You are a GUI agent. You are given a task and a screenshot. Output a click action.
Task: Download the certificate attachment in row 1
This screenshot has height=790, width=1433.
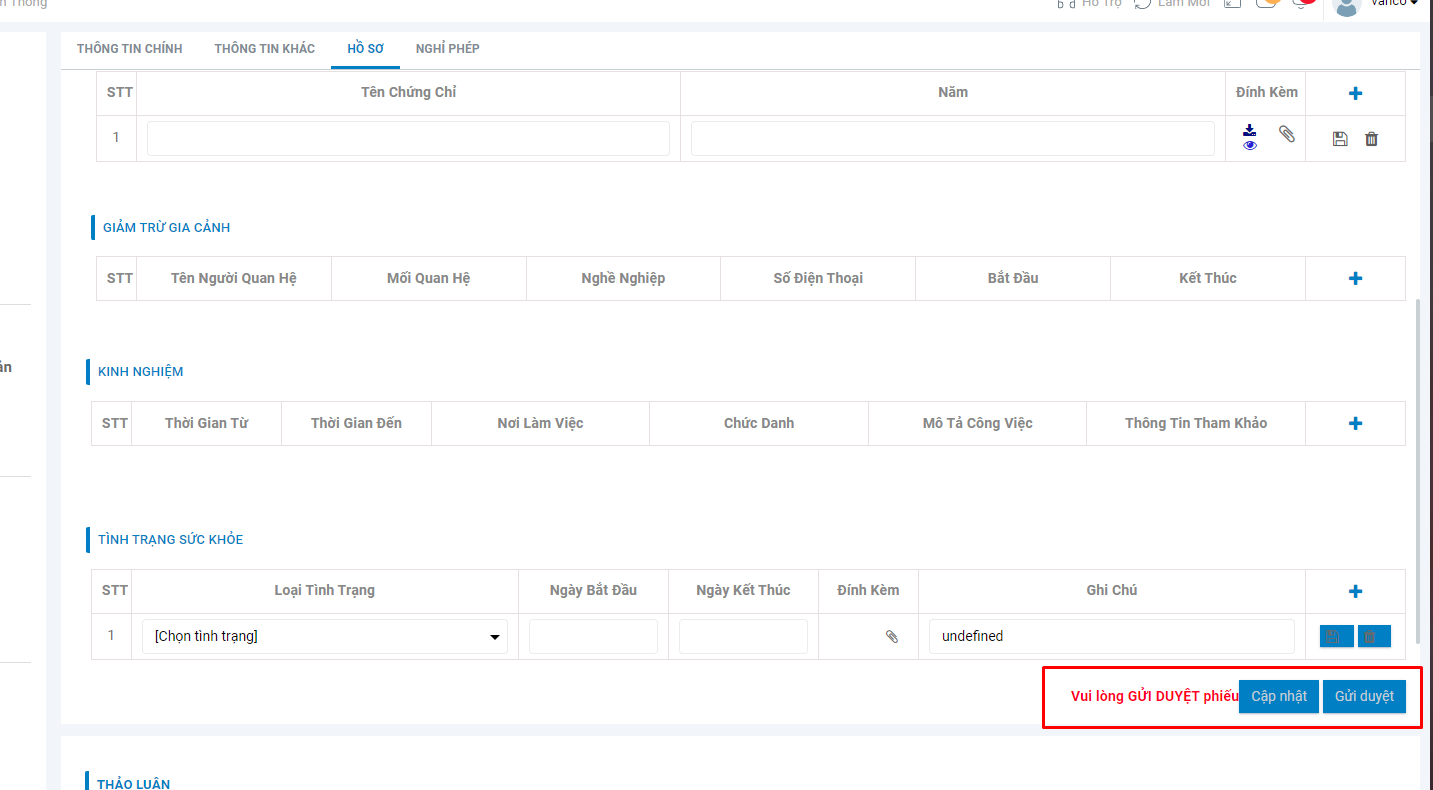[x=1249, y=130]
